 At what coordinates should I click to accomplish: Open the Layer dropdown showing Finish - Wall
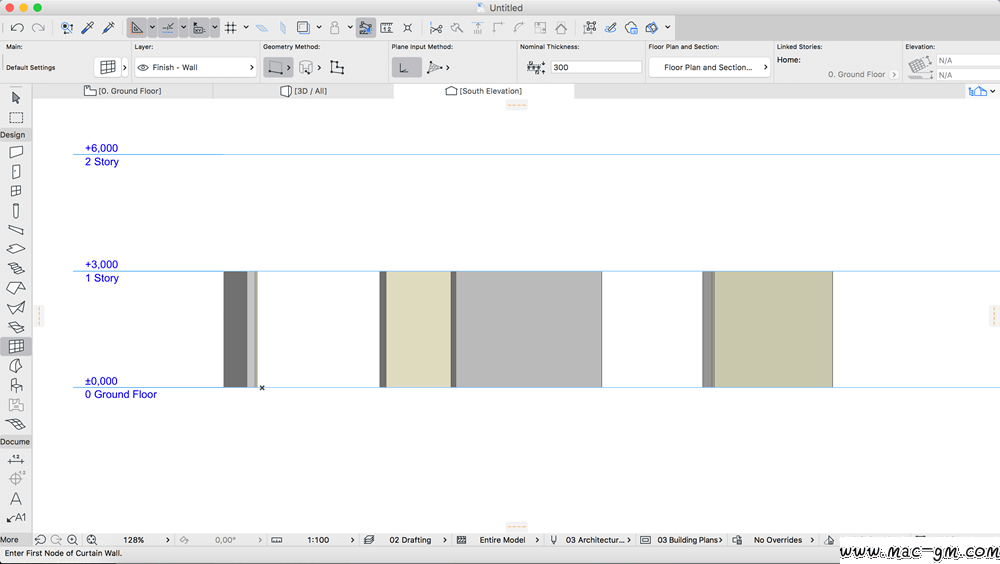(195, 67)
